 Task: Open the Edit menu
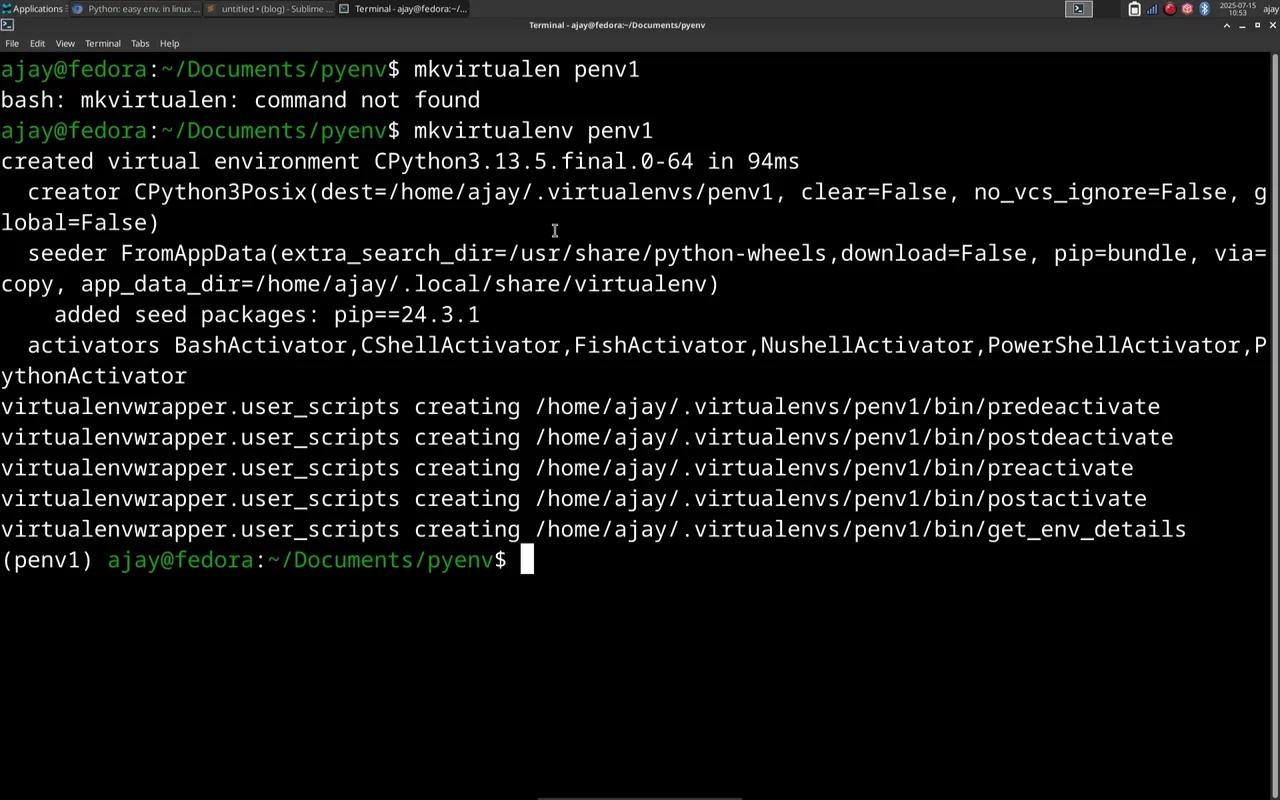coord(37,43)
